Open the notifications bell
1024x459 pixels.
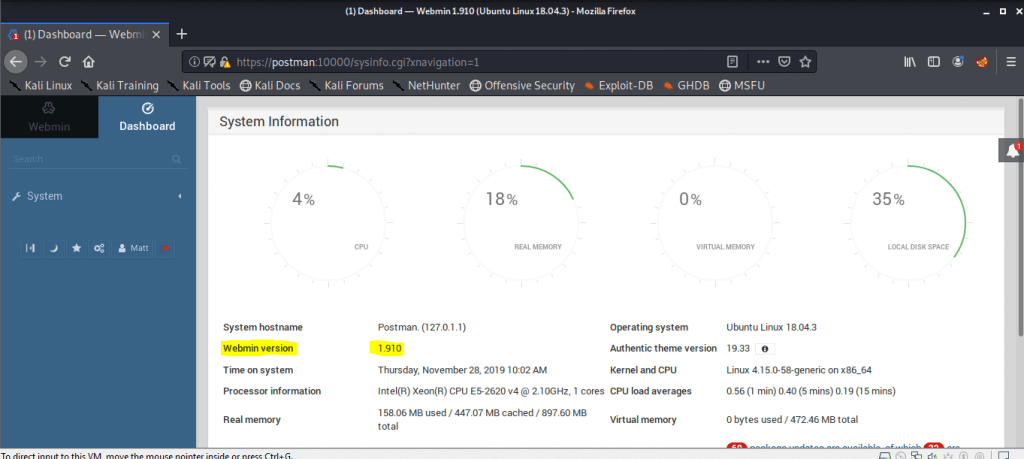(x=1012, y=150)
